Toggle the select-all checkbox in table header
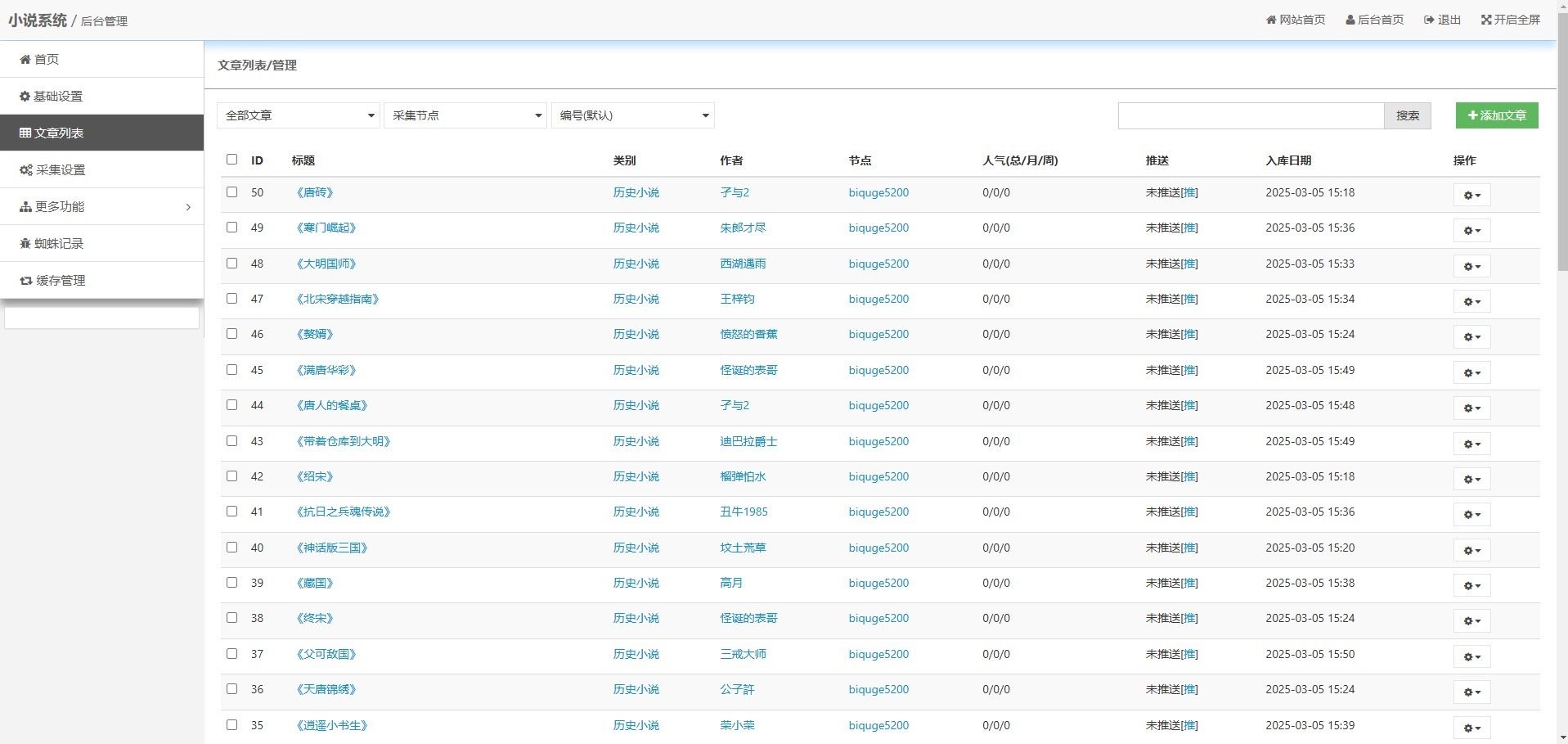 coord(231,160)
